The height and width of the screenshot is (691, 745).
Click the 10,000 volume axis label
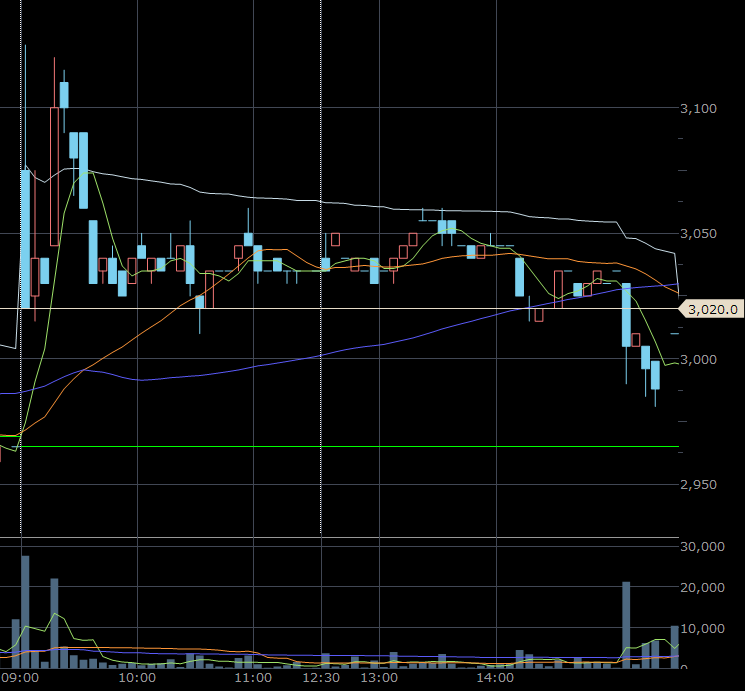pyautogui.click(x=702, y=629)
